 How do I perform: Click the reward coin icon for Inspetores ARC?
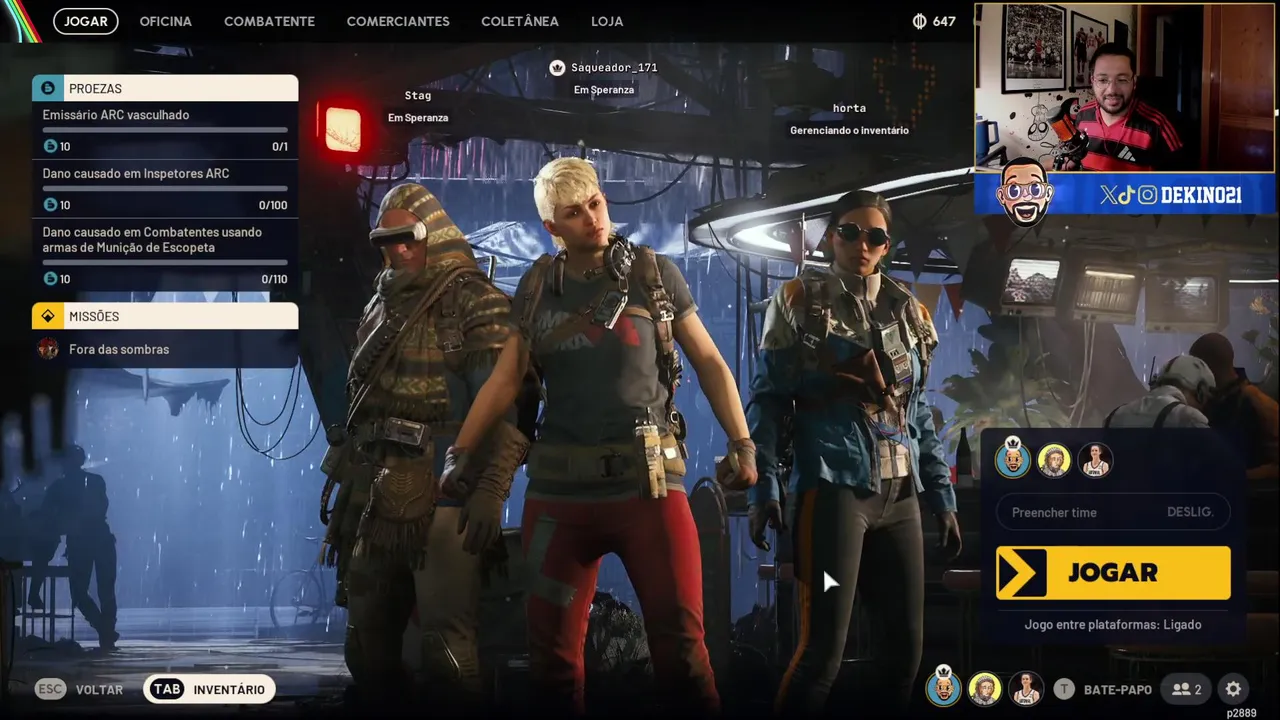50,204
